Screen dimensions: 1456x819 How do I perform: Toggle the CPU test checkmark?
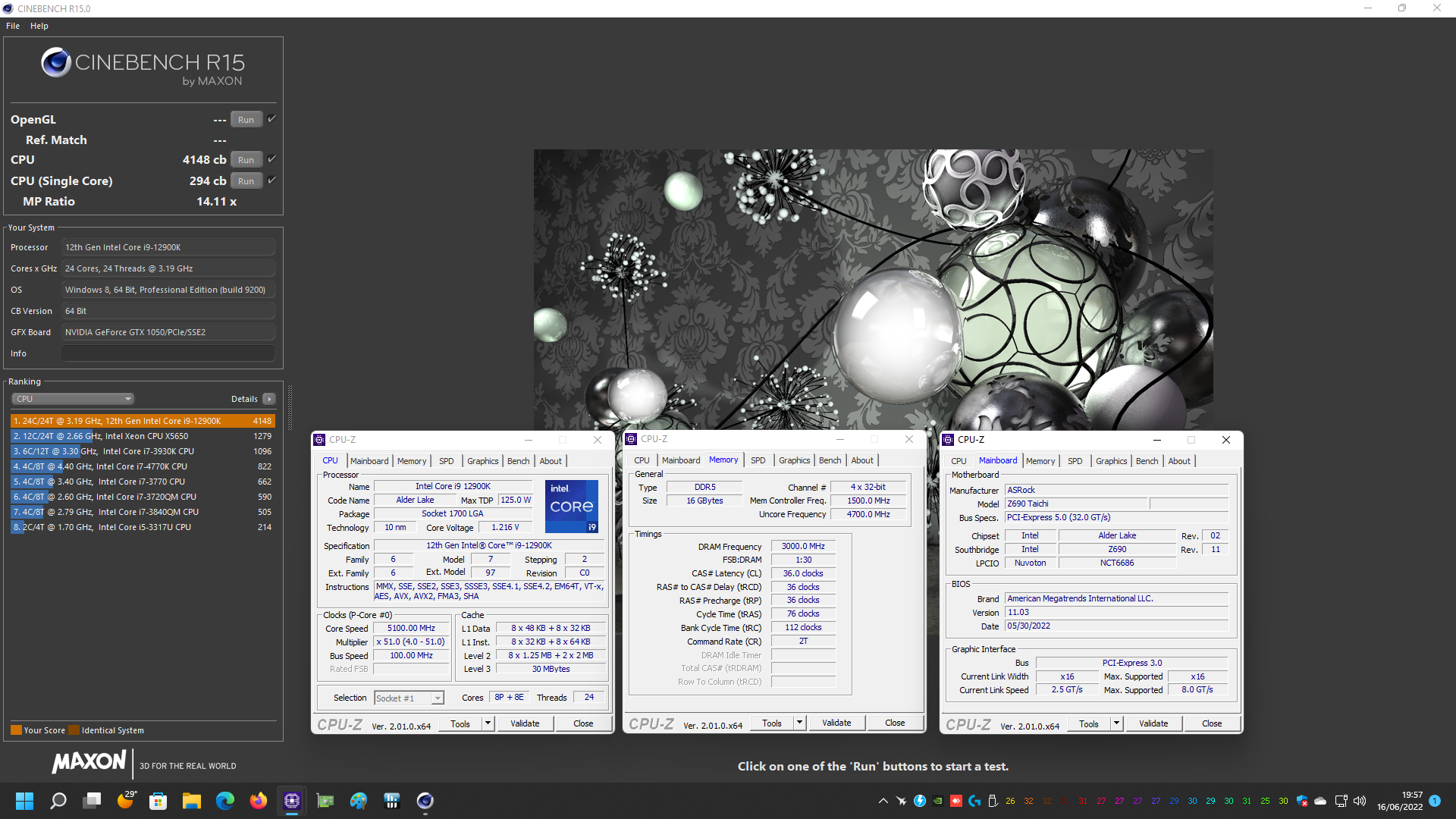pos(271,159)
